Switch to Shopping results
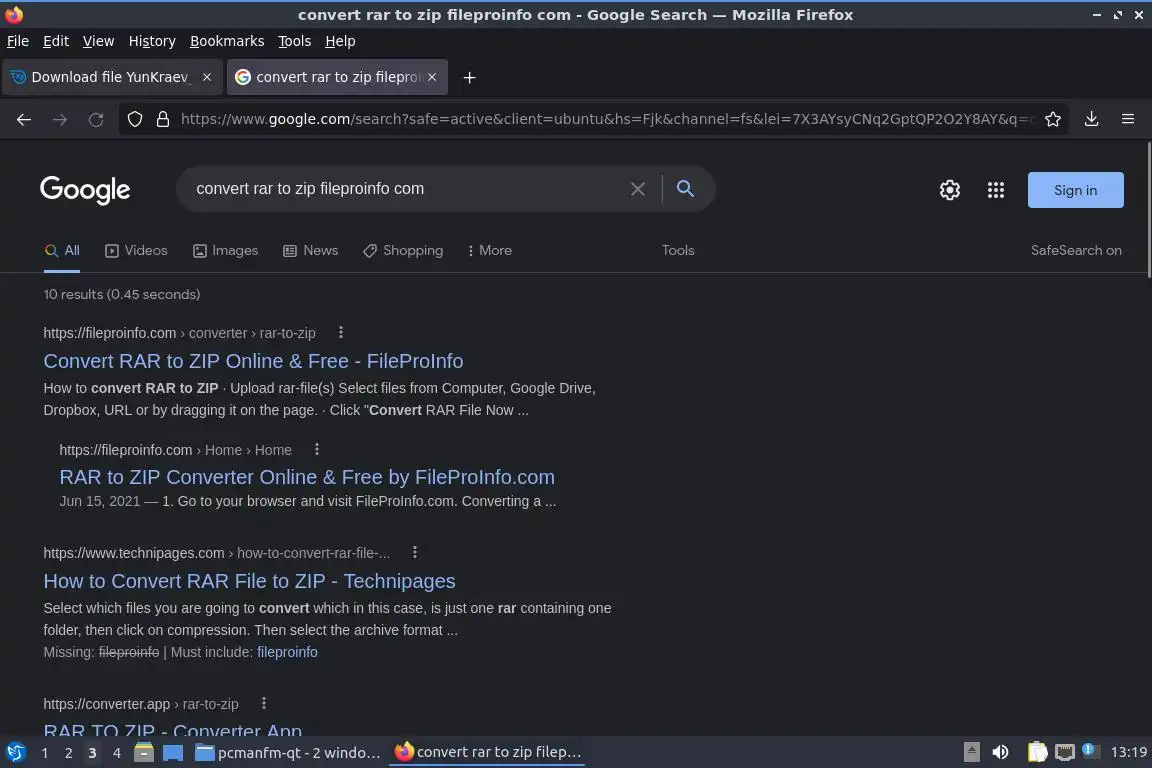The width and height of the screenshot is (1152, 768). click(x=403, y=251)
